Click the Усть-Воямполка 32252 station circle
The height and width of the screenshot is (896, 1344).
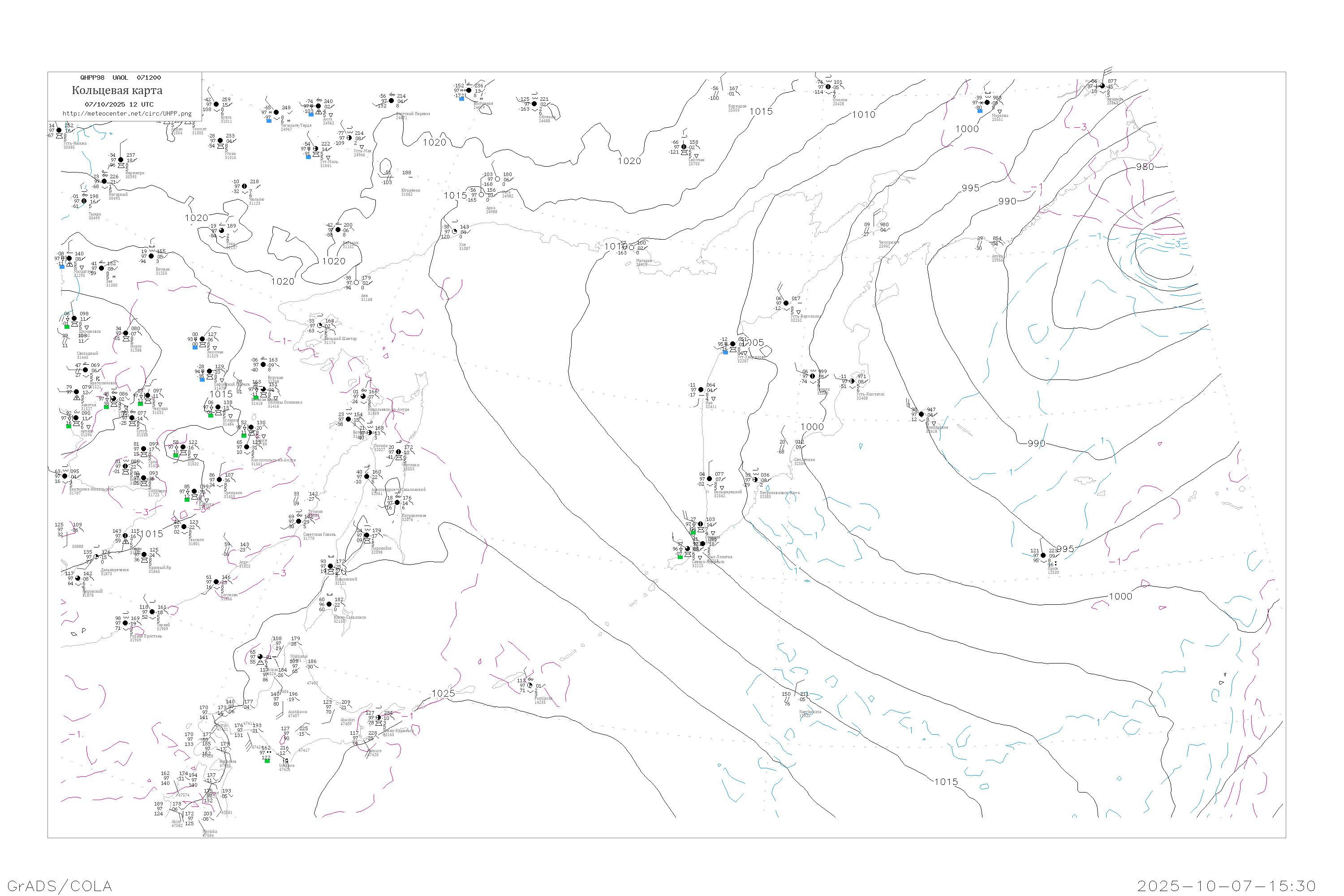[x=786, y=303]
